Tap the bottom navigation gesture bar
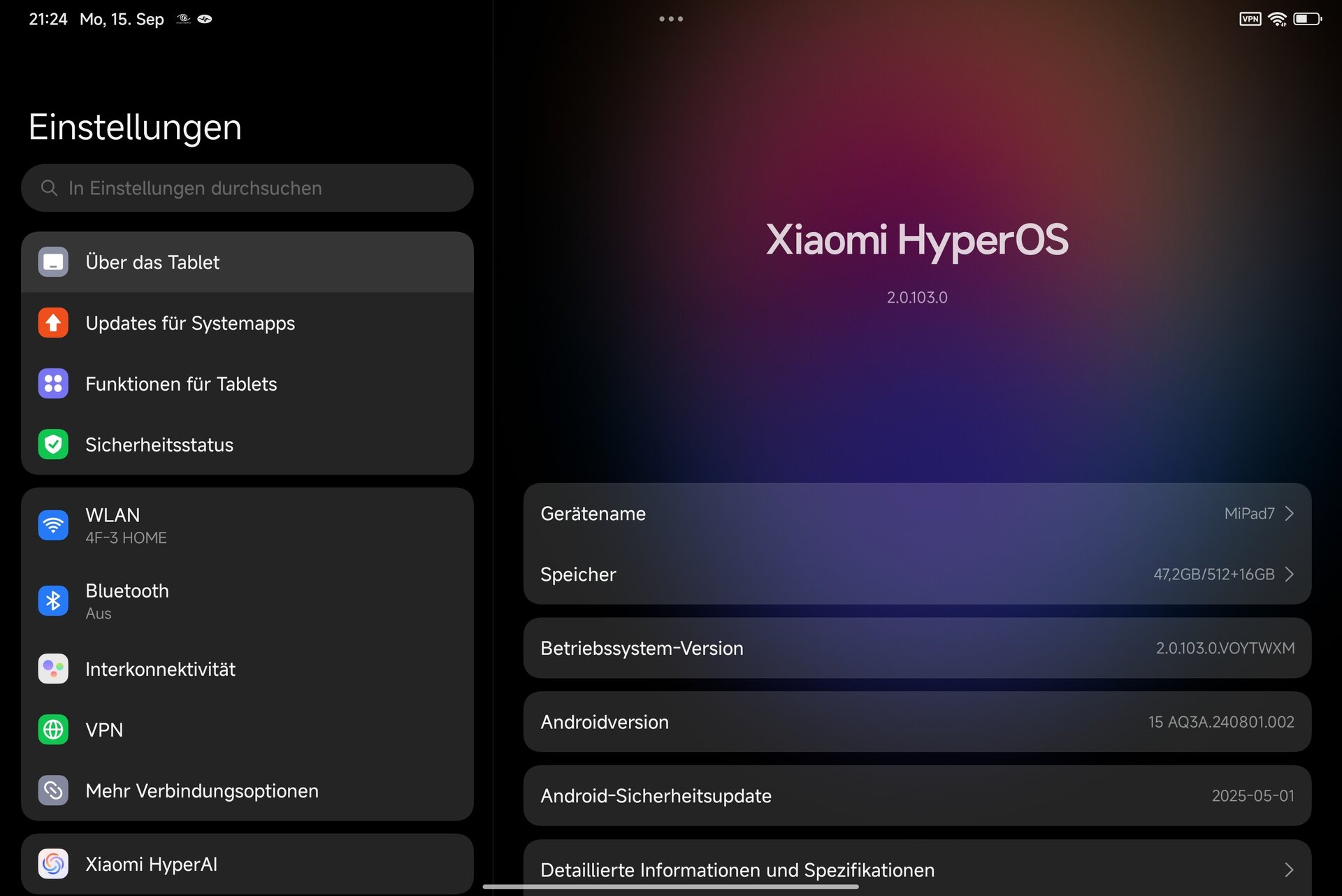Screen dimensions: 1342x896 671,887
